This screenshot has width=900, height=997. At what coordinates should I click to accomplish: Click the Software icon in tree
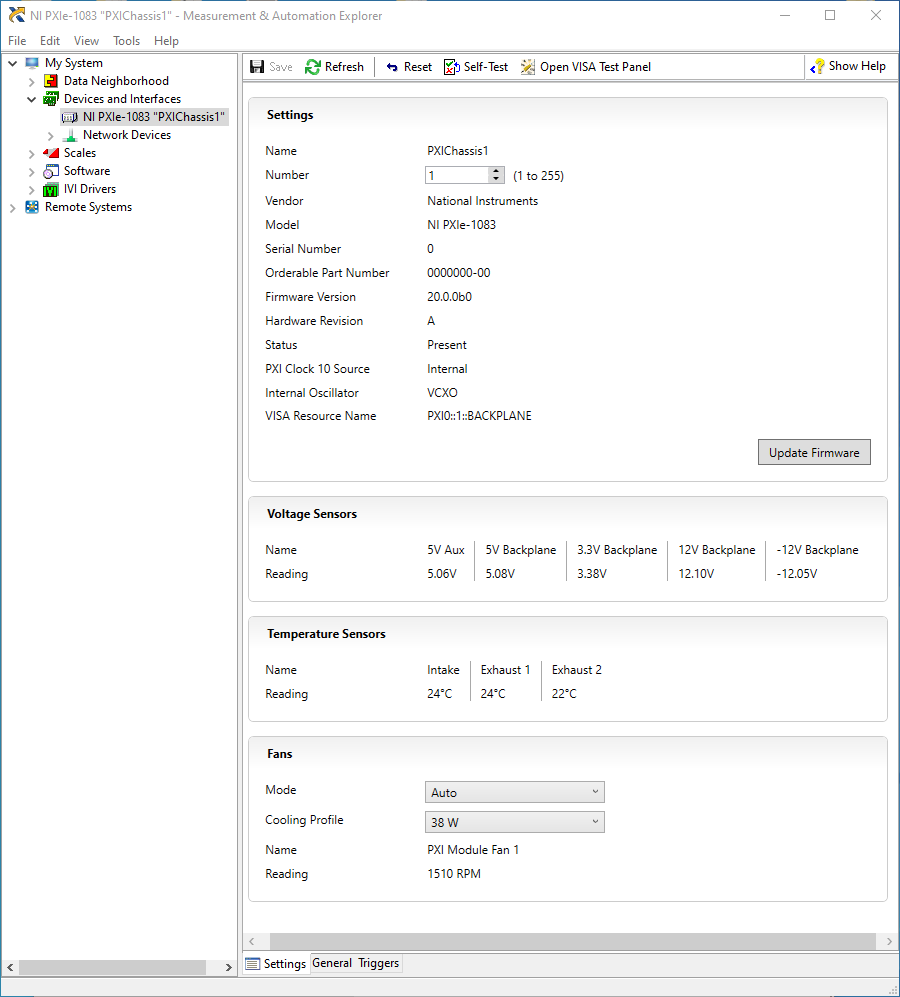click(x=51, y=171)
